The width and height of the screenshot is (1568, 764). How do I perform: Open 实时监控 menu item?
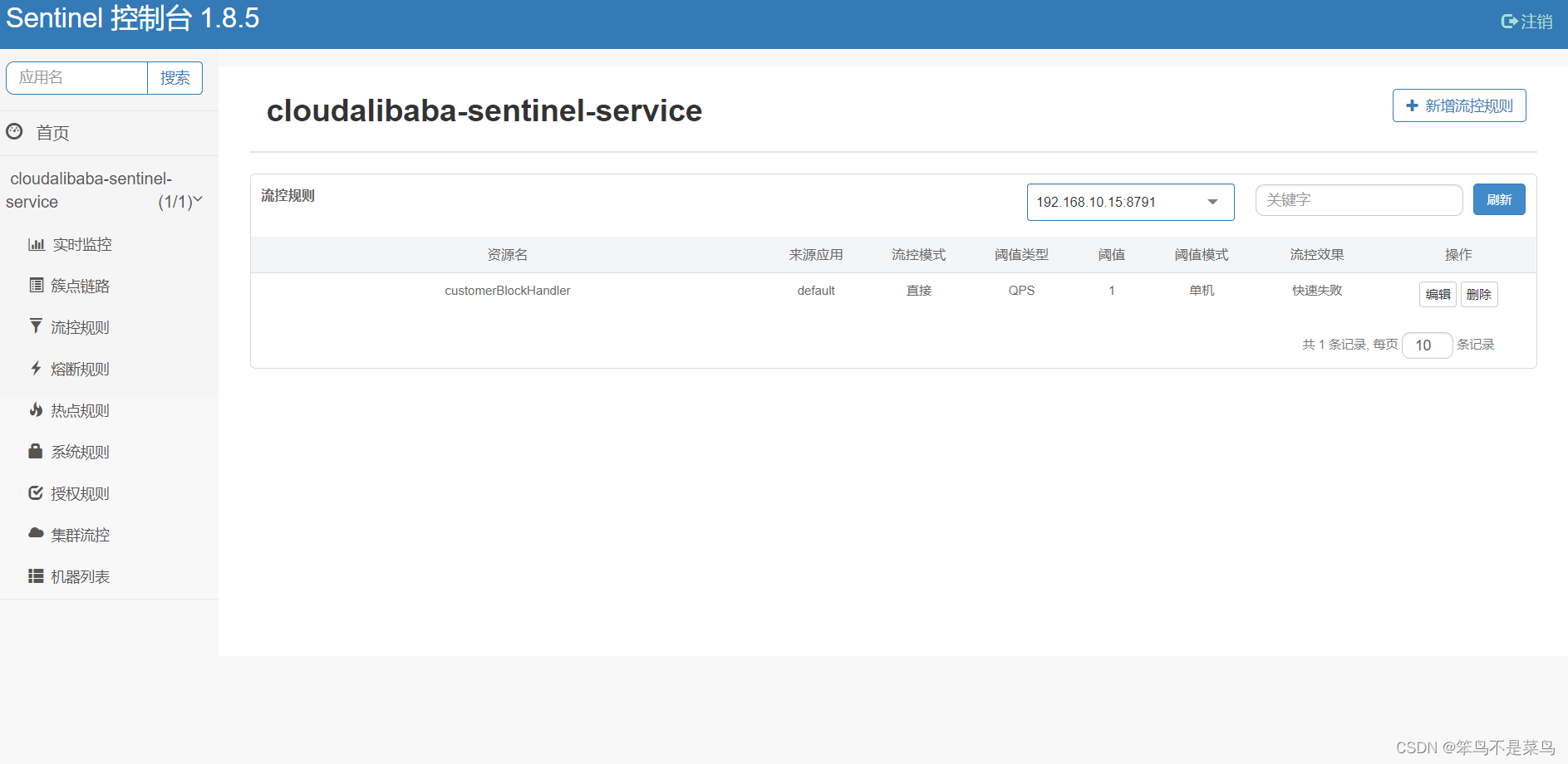tap(81, 244)
